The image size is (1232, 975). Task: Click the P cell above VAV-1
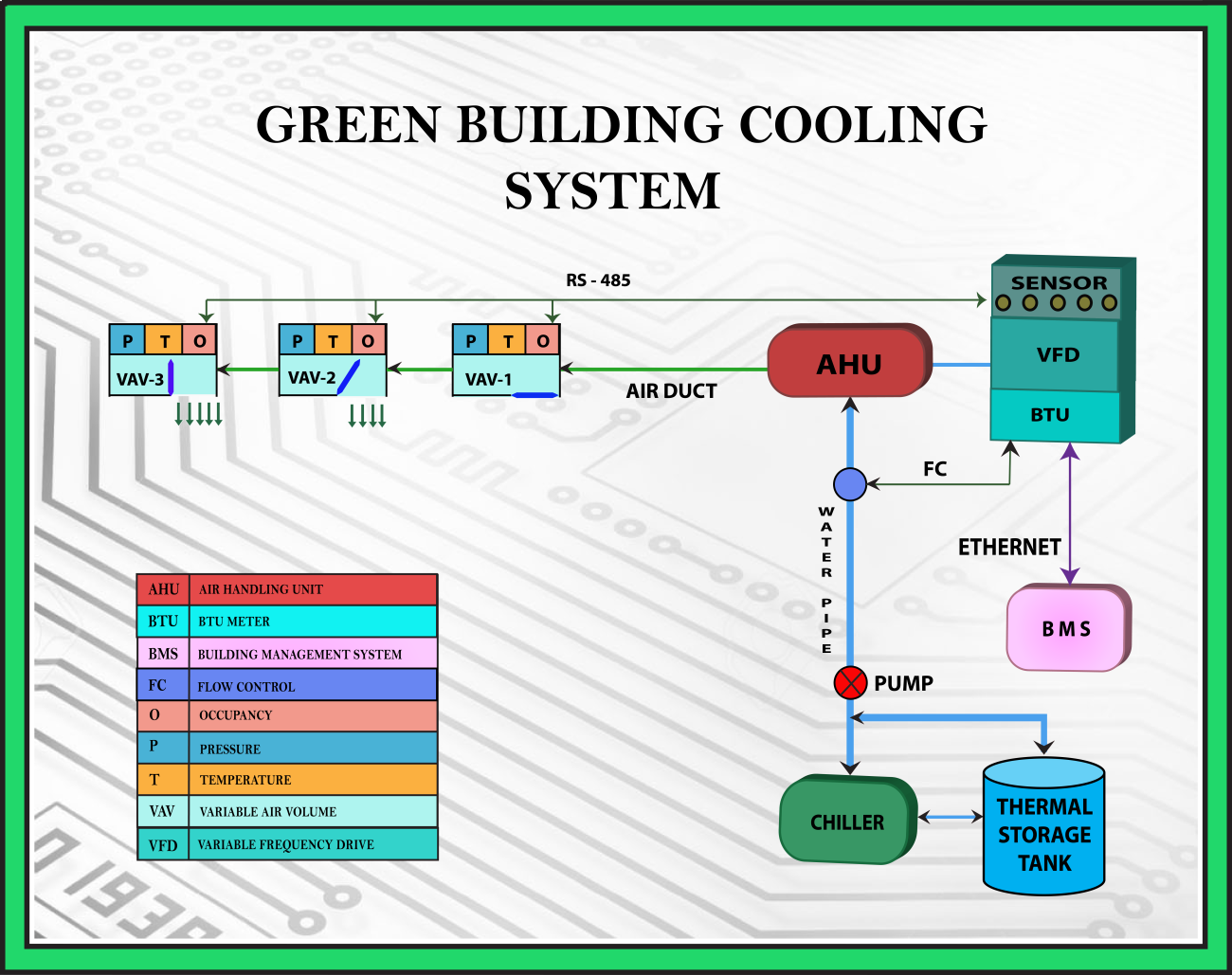click(x=471, y=340)
